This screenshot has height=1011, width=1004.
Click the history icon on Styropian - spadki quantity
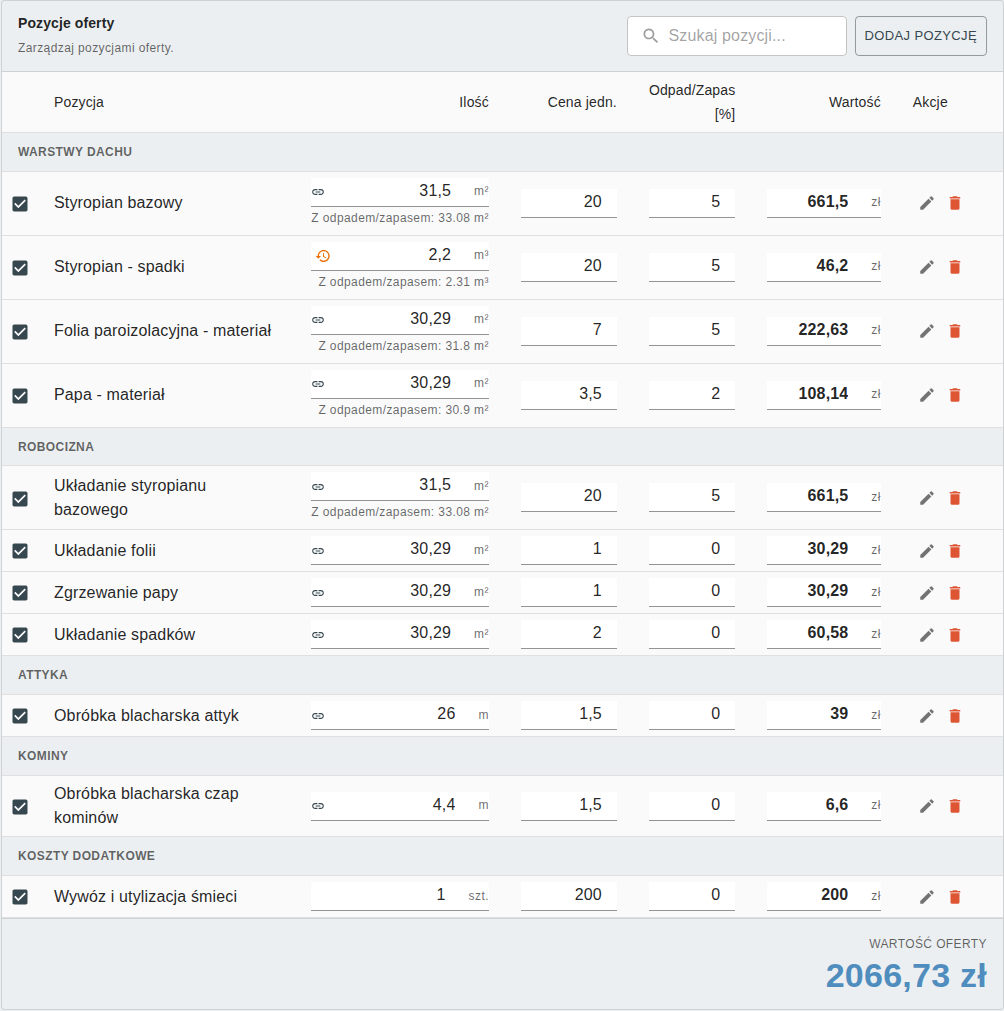click(x=323, y=256)
